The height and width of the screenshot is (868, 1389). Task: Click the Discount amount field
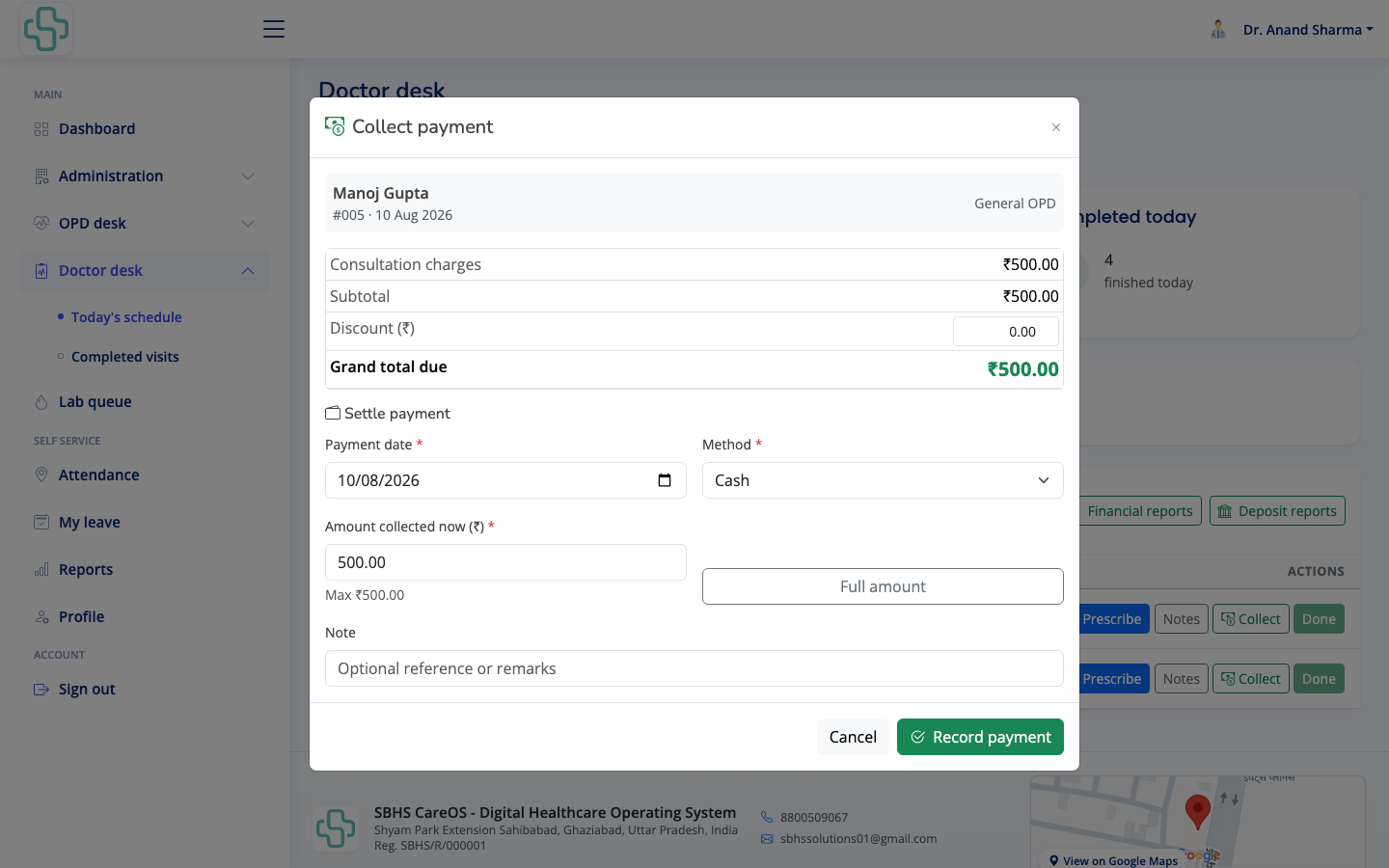tap(1006, 332)
